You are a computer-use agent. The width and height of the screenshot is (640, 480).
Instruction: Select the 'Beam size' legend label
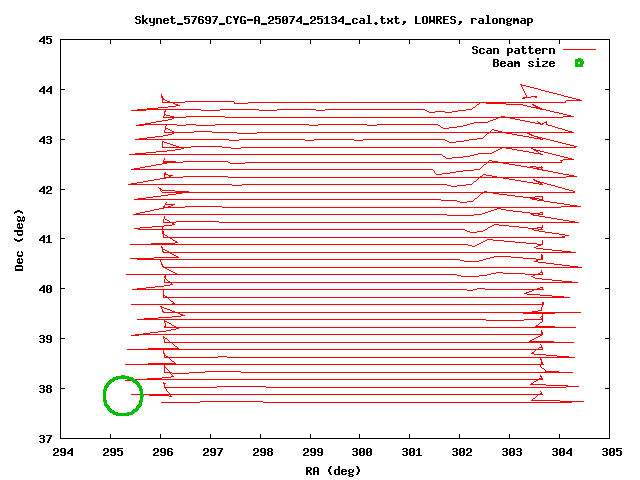524,63
